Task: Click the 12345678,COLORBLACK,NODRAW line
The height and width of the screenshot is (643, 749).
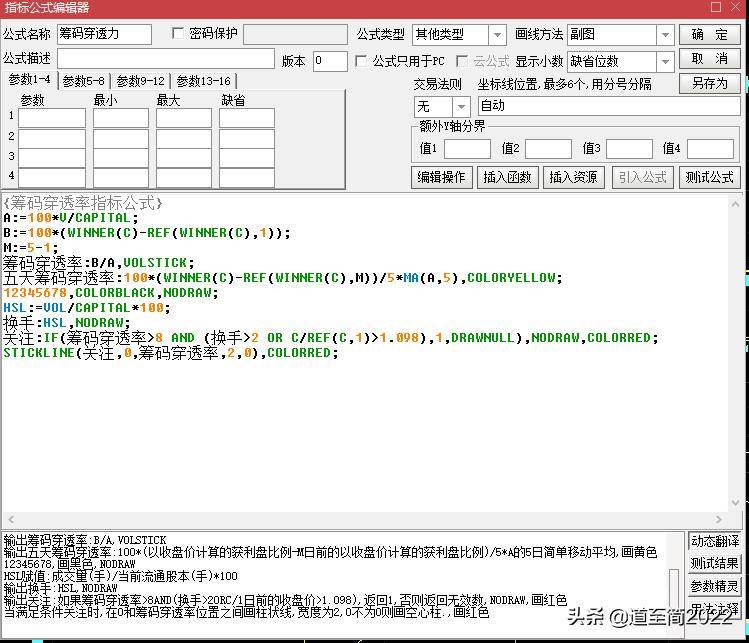Action: pos(111,293)
